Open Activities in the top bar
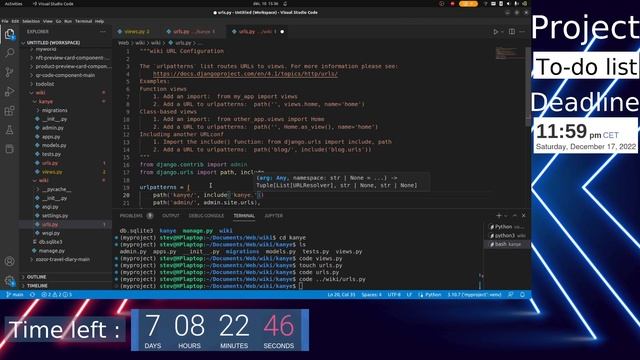The image size is (640, 360). (13, 4)
